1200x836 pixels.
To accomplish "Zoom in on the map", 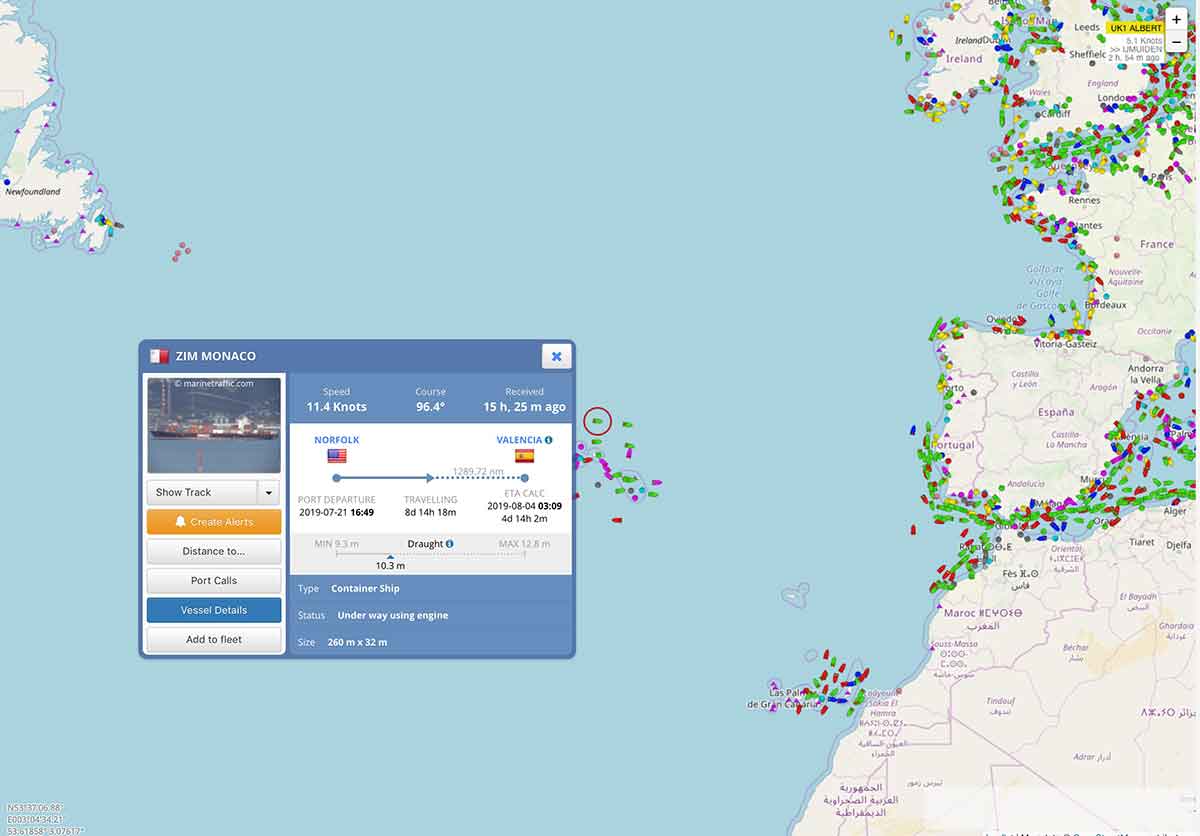I will point(1176,20).
